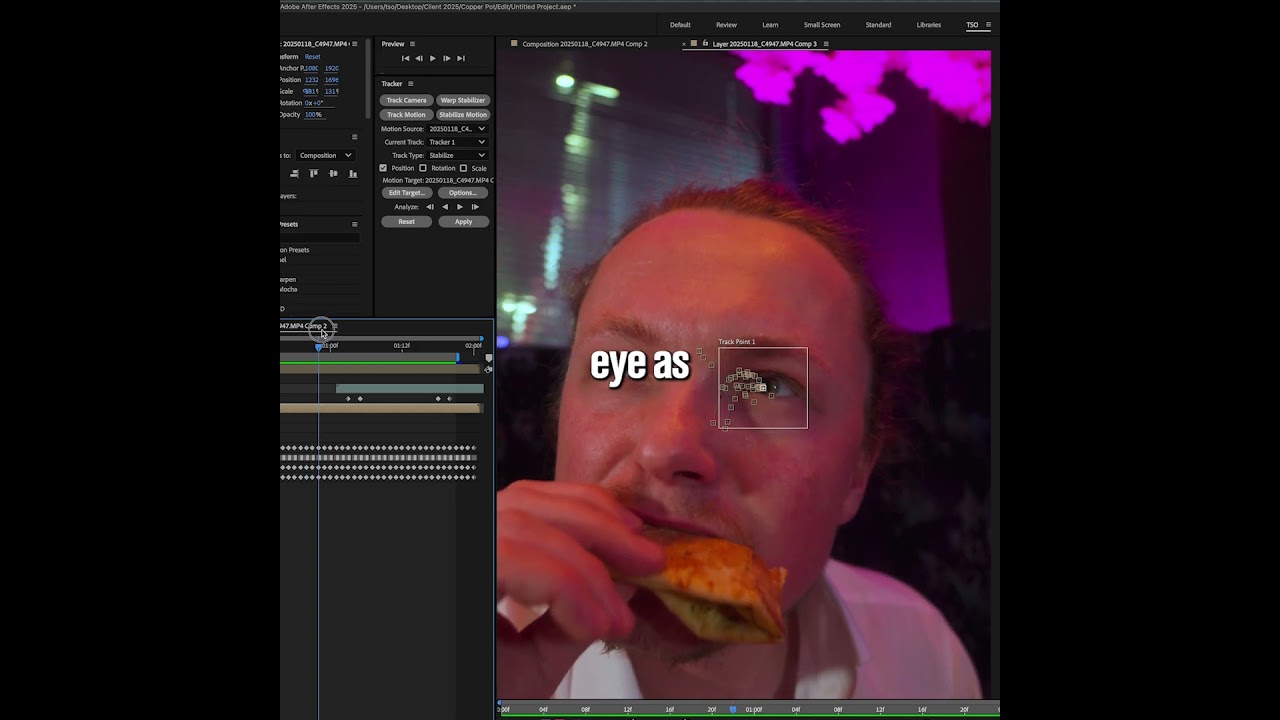Image resolution: width=1280 pixels, height=720 pixels.
Task: Play the preview in Preview panel
Action: point(432,59)
